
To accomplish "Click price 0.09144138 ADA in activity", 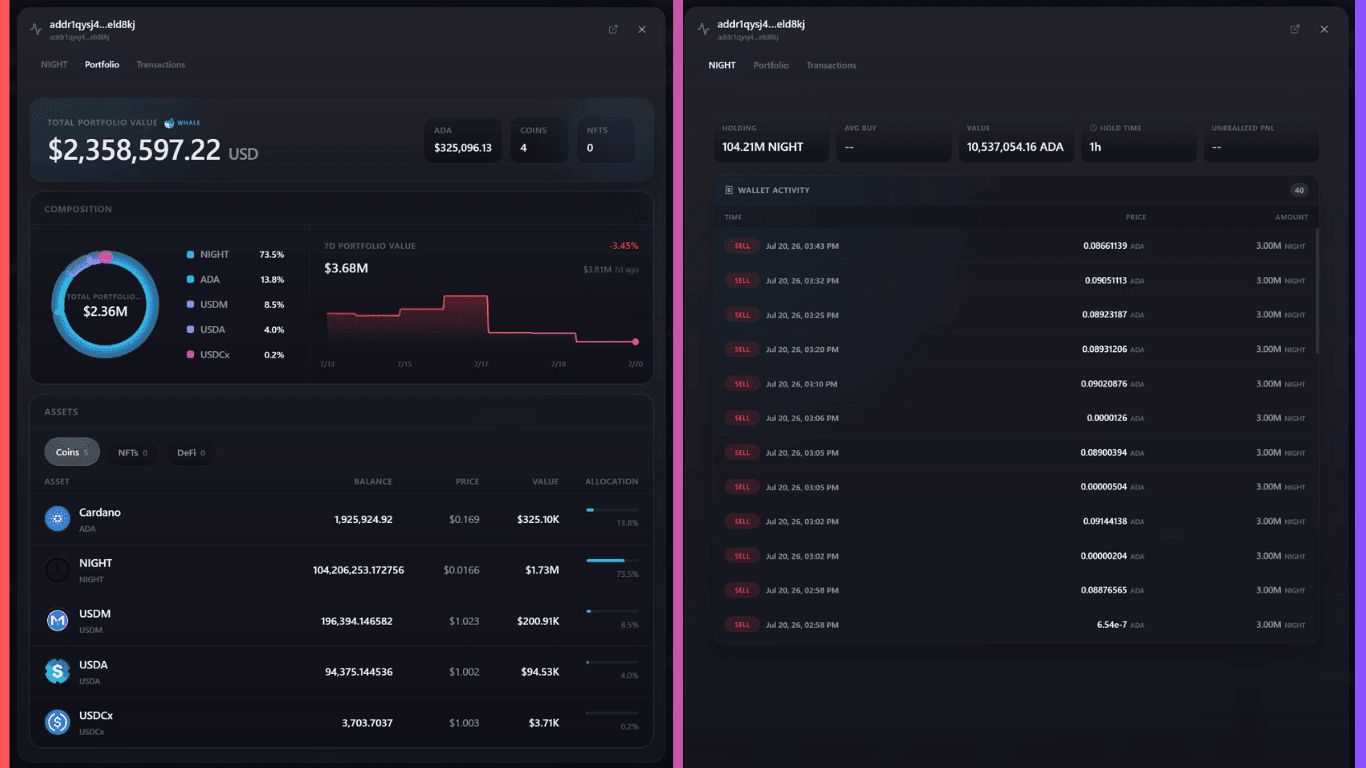I will [x=1104, y=521].
